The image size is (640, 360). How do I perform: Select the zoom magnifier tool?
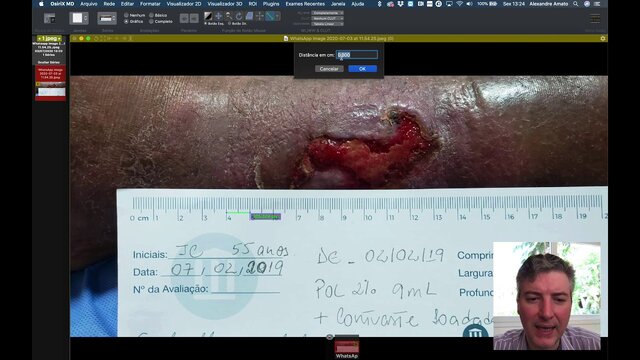point(229,16)
